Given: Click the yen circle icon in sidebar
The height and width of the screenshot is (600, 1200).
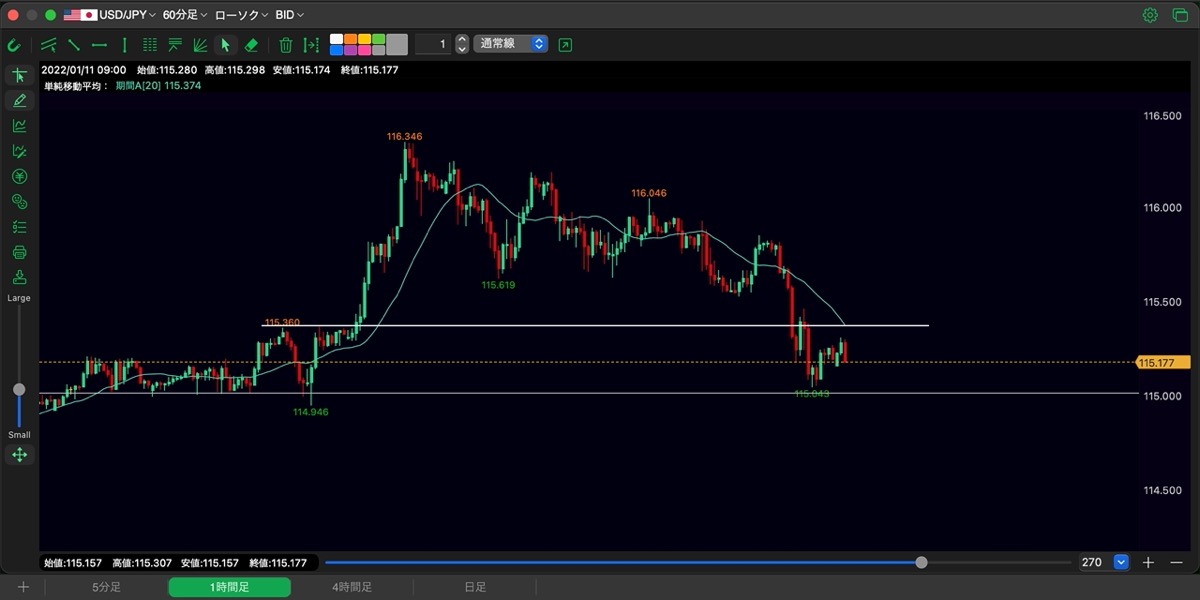Looking at the screenshot, I should (x=19, y=177).
